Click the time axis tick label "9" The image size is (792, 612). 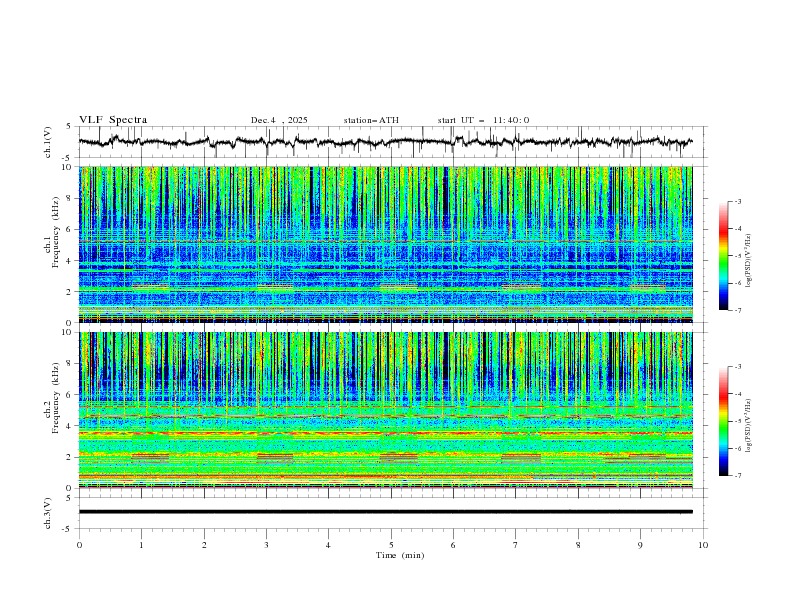640,545
